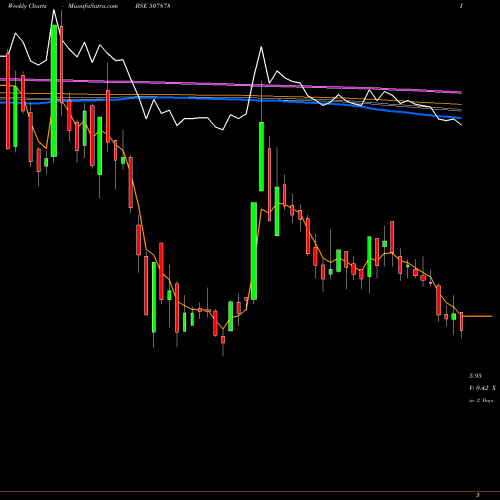The height and width of the screenshot is (500, 500).
Task: Click the "3.93" price value
Action: coord(475,376)
